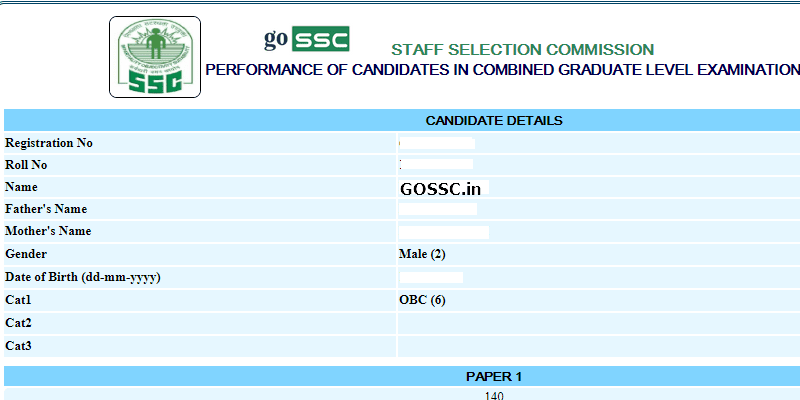This screenshot has height=400, width=800.
Task: Click the Roll No value field
Action: [x=437, y=164]
